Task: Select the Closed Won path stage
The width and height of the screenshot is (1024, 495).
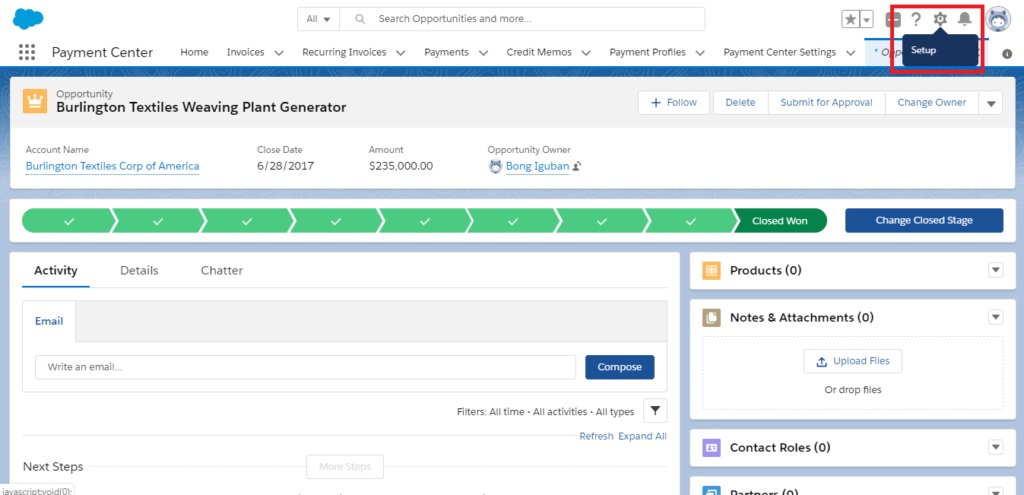Action: click(780, 221)
